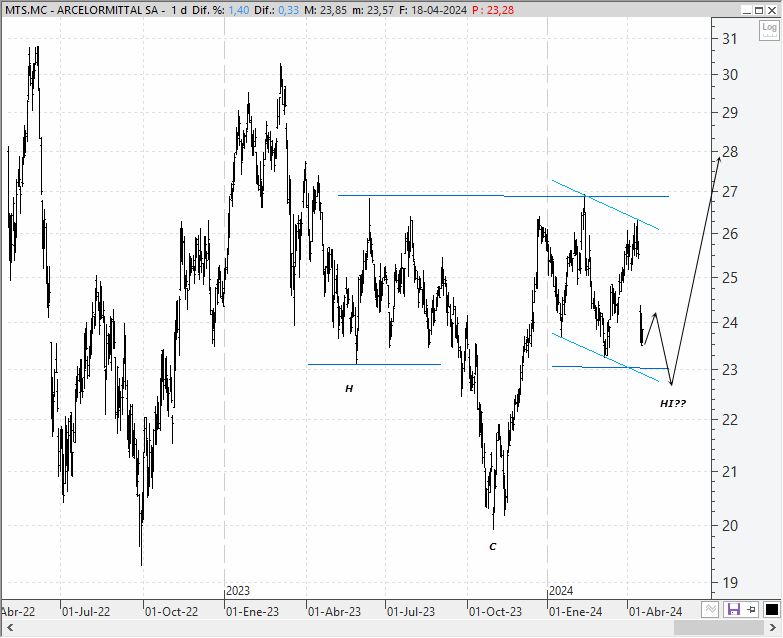This screenshot has width=783, height=638.
Task: Select the 'HI??' chart annotation
Action: tap(673, 403)
